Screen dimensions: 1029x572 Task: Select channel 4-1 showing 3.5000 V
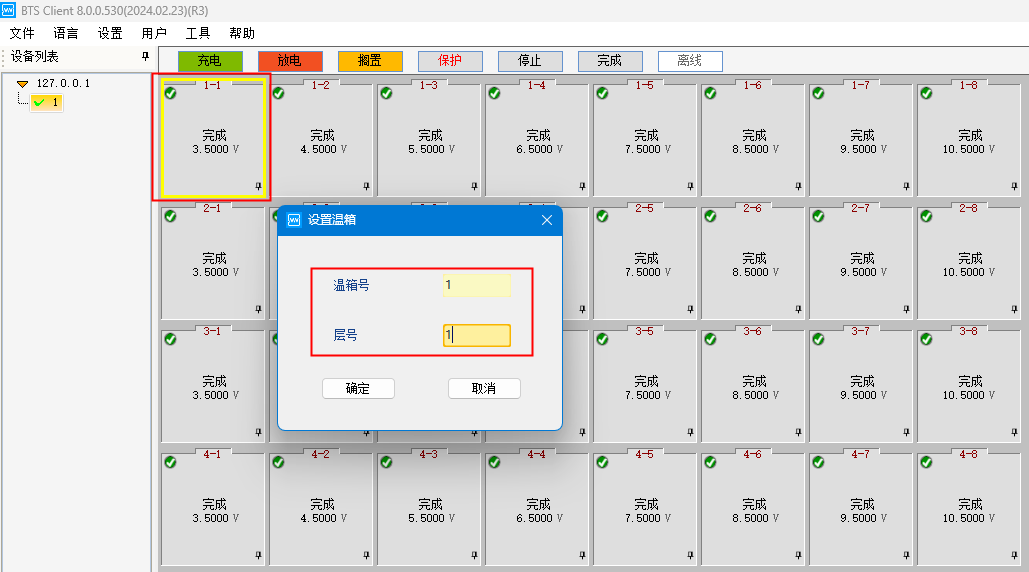tap(213, 509)
